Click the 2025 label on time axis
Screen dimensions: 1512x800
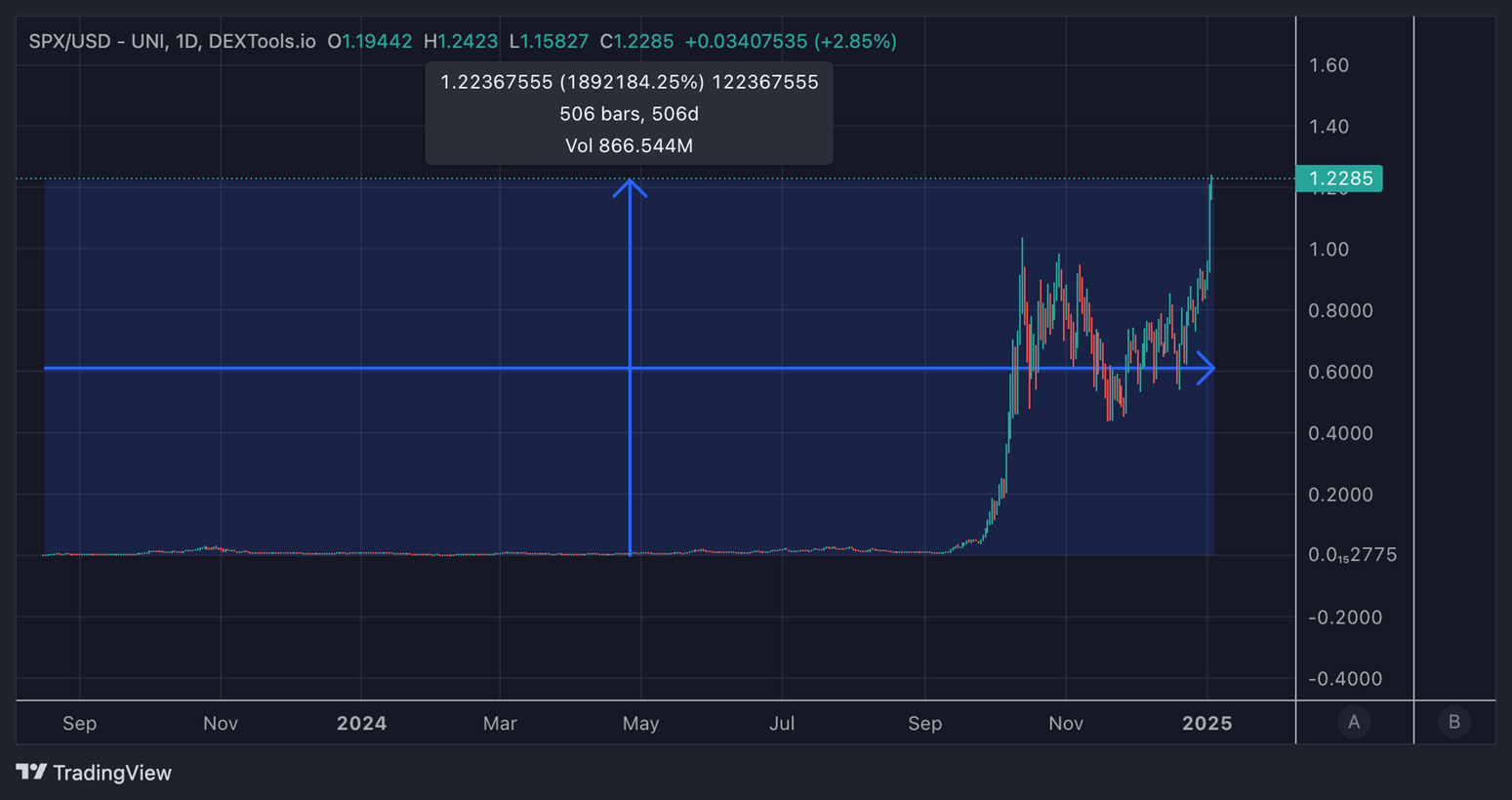point(1207,723)
